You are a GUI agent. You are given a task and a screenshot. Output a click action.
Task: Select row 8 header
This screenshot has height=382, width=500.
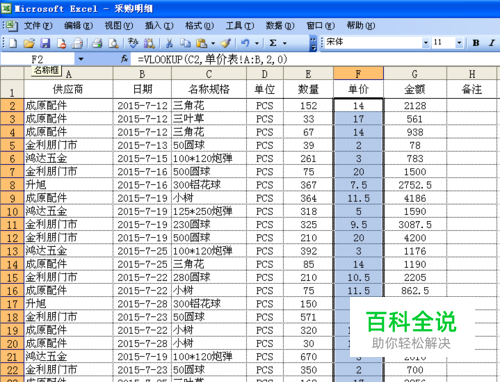click(12, 185)
